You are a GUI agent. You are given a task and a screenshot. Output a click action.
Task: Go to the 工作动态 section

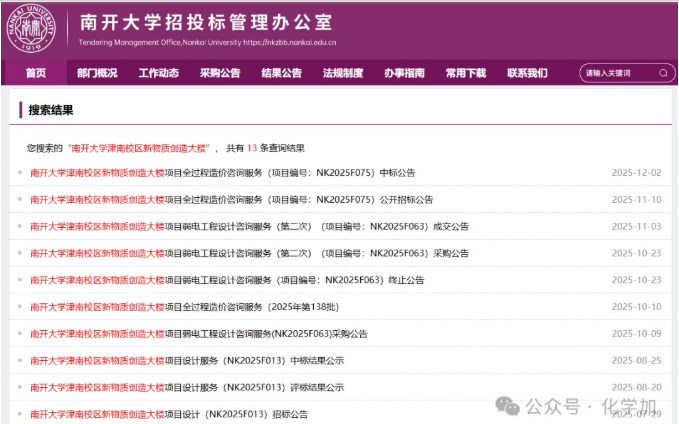point(158,73)
